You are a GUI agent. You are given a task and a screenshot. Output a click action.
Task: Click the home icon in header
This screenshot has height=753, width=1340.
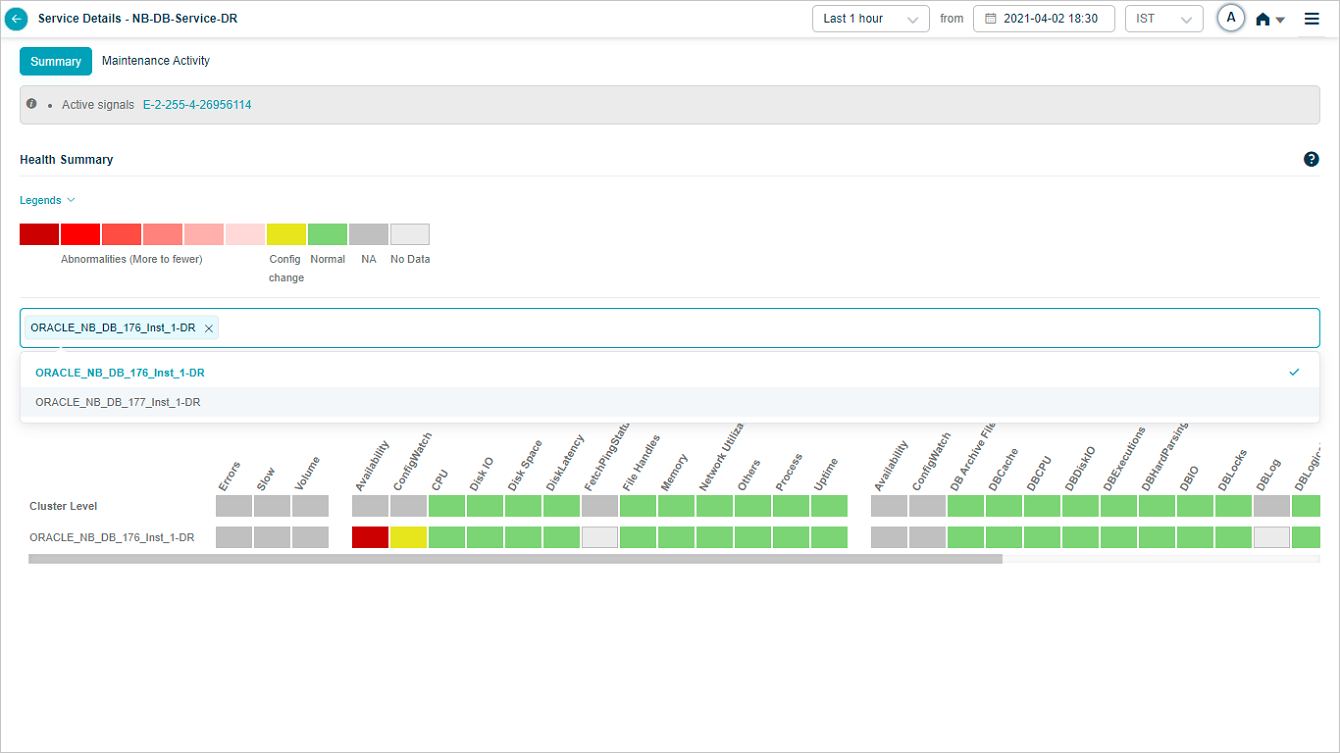tap(1263, 19)
